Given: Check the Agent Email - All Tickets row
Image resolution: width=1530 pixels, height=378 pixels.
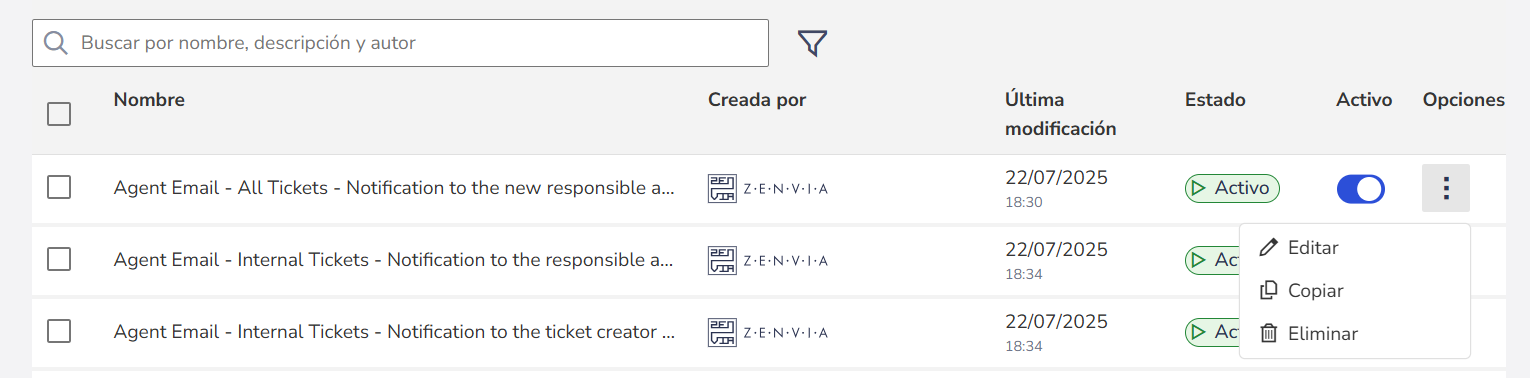Looking at the screenshot, I should (x=59, y=187).
